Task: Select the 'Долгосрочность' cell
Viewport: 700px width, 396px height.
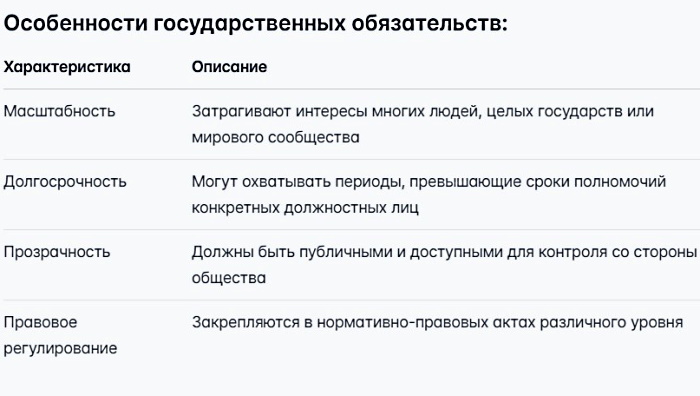Action: coord(65,182)
